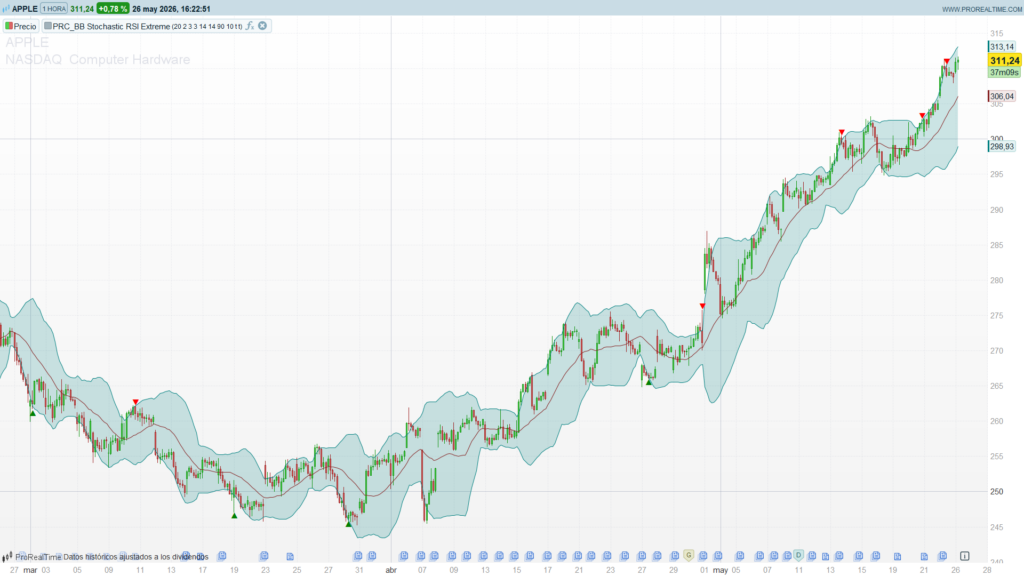Click the green buy signal at chart start
Screen dimensions: 1024x576
point(33,413)
